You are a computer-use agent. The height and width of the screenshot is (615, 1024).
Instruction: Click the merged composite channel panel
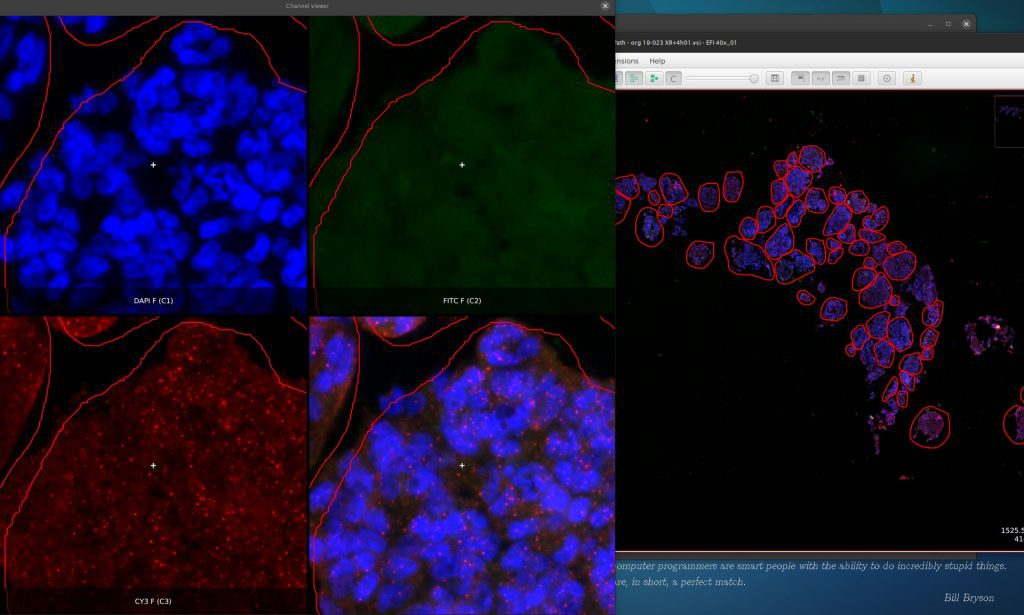pyautogui.click(x=462, y=465)
